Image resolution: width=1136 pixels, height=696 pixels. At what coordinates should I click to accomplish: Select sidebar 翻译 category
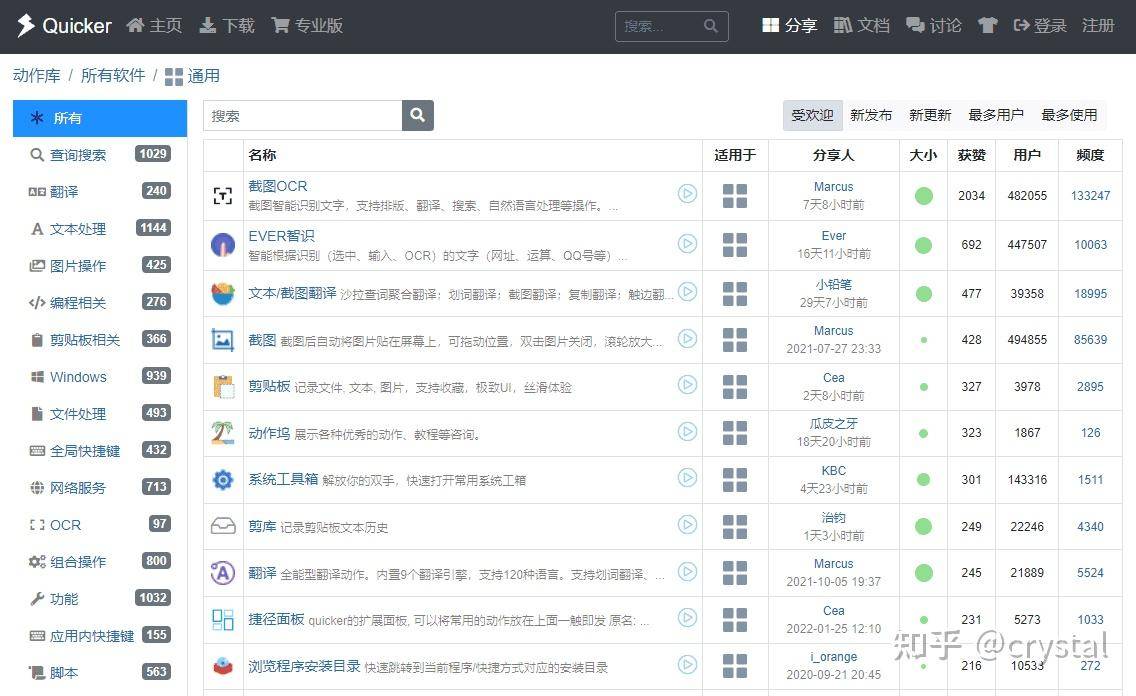click(x=100, y=192)
